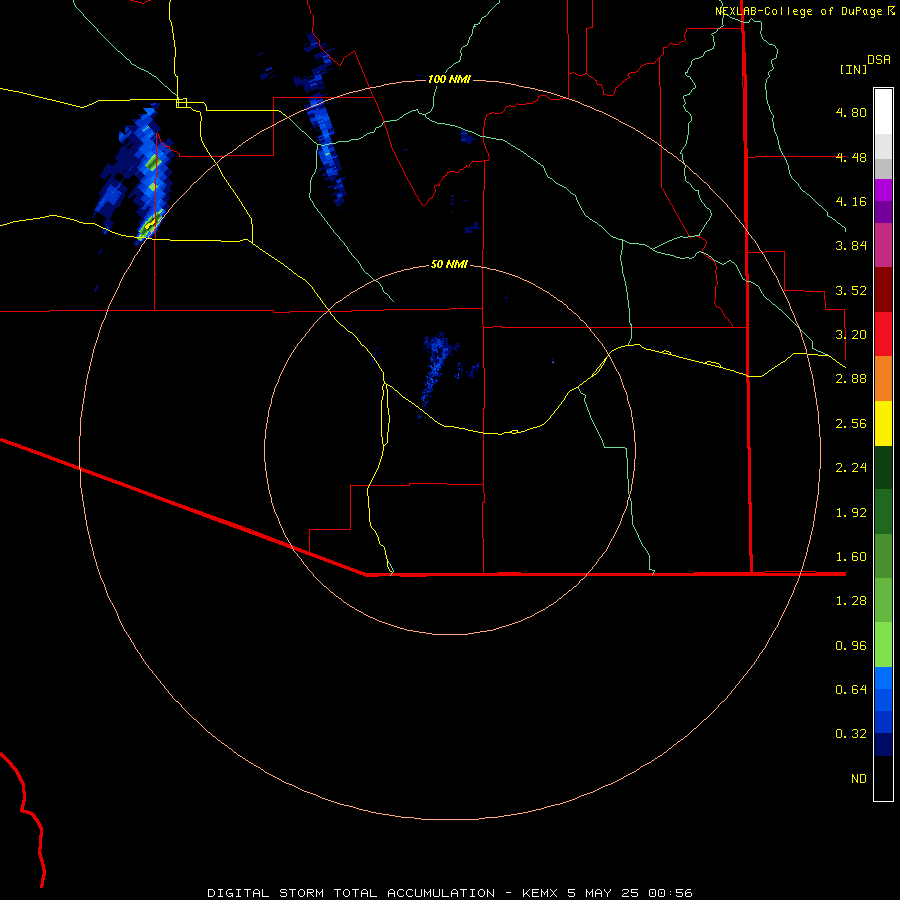Click the 100 NMI range ring label
This screenshot has height=900, width=900.
click(x=449, y=79)
